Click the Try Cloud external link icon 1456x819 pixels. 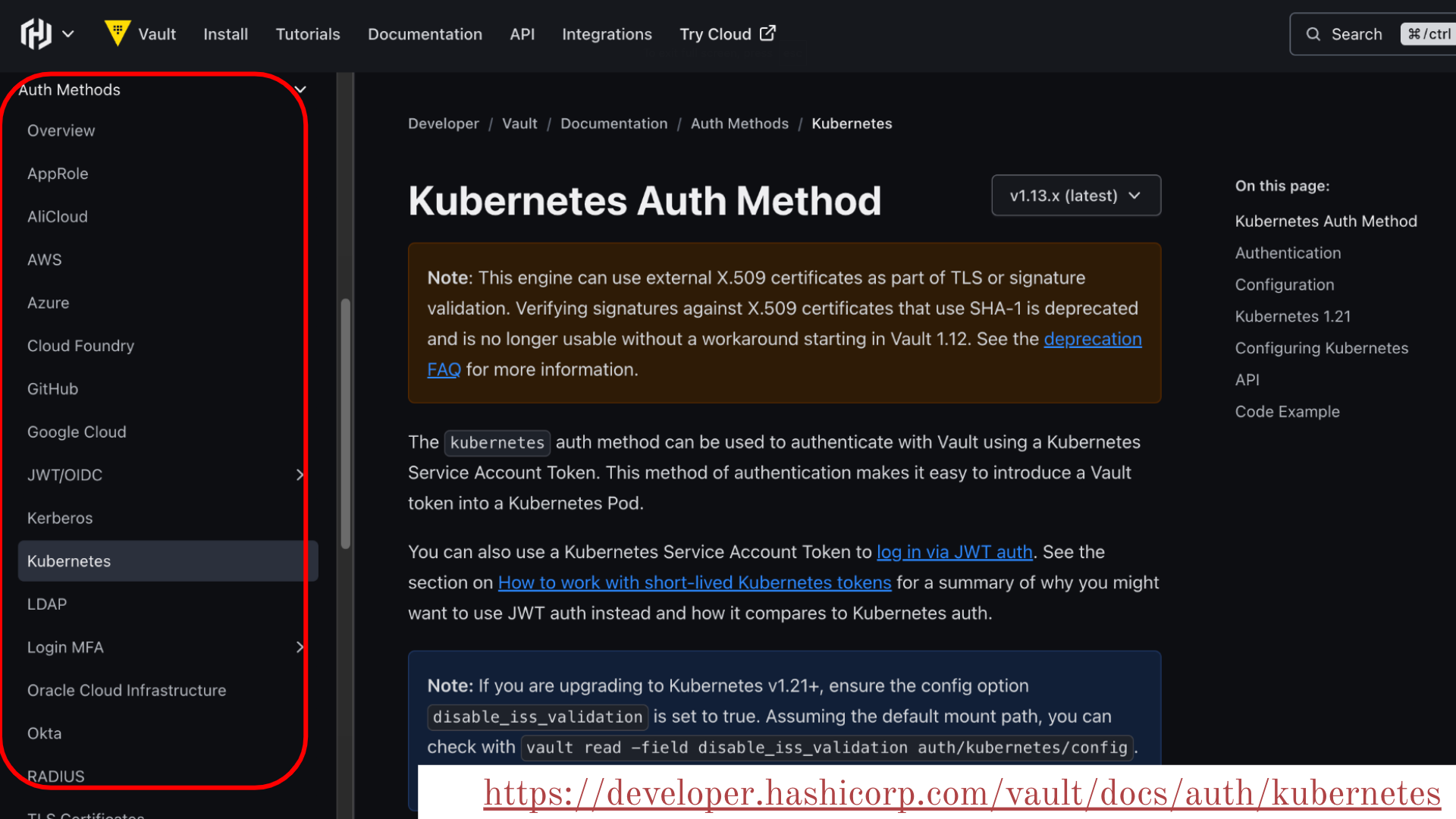767,33
